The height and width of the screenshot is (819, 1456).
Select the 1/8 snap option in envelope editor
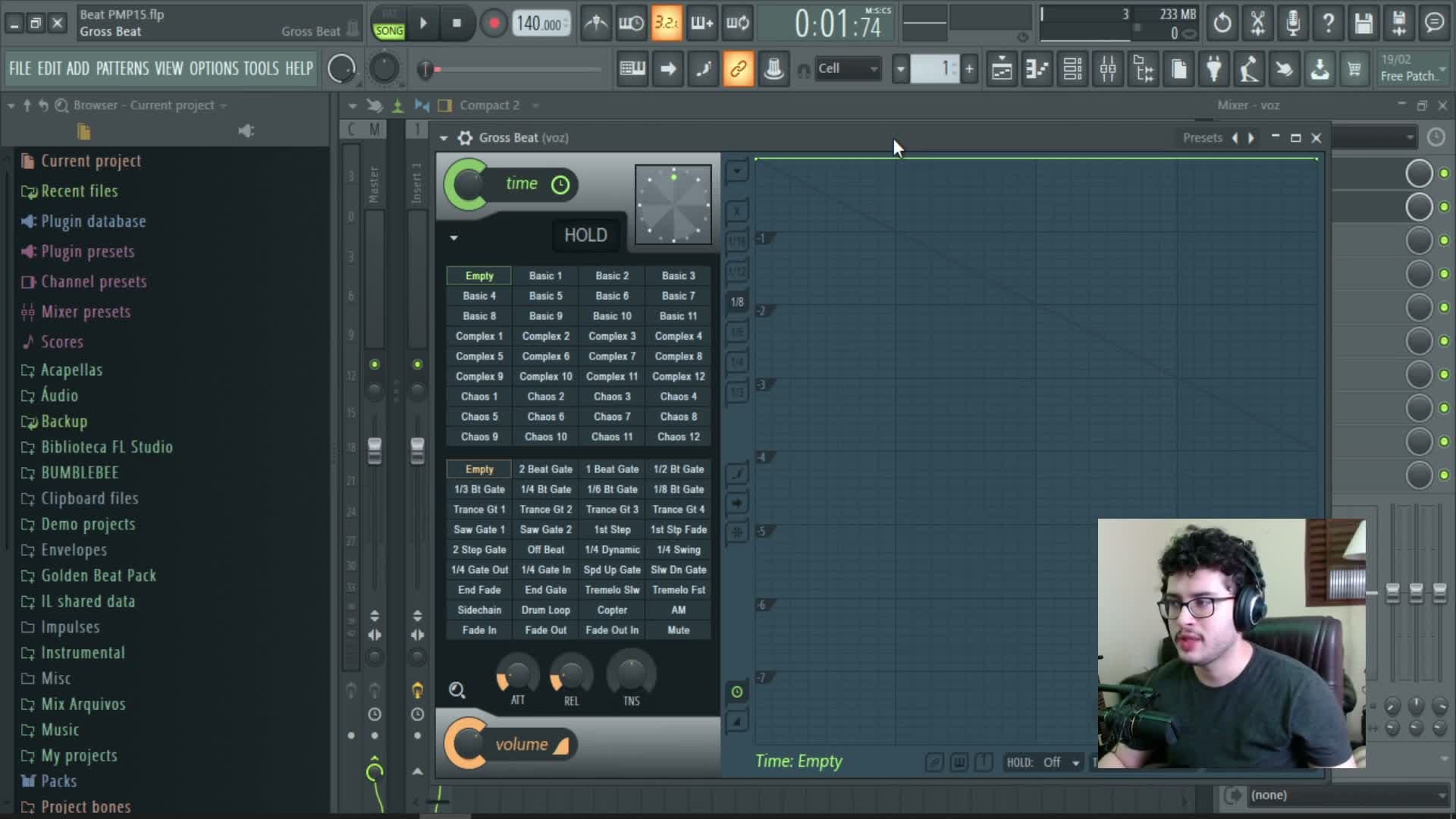tap(736, 302)
